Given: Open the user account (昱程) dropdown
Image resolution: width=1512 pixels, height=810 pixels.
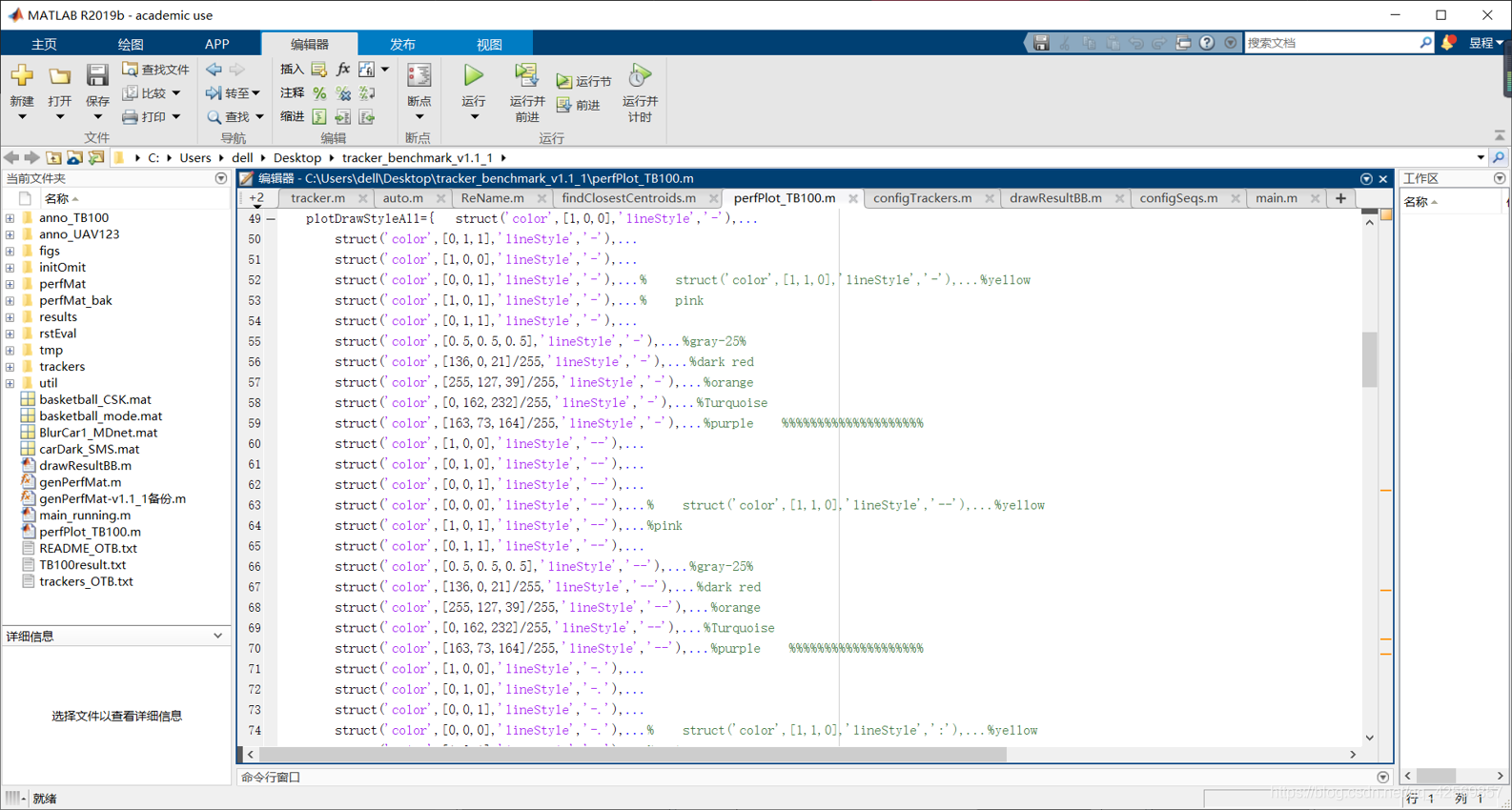Looking at the screenshot, I should coord(1485,43).
